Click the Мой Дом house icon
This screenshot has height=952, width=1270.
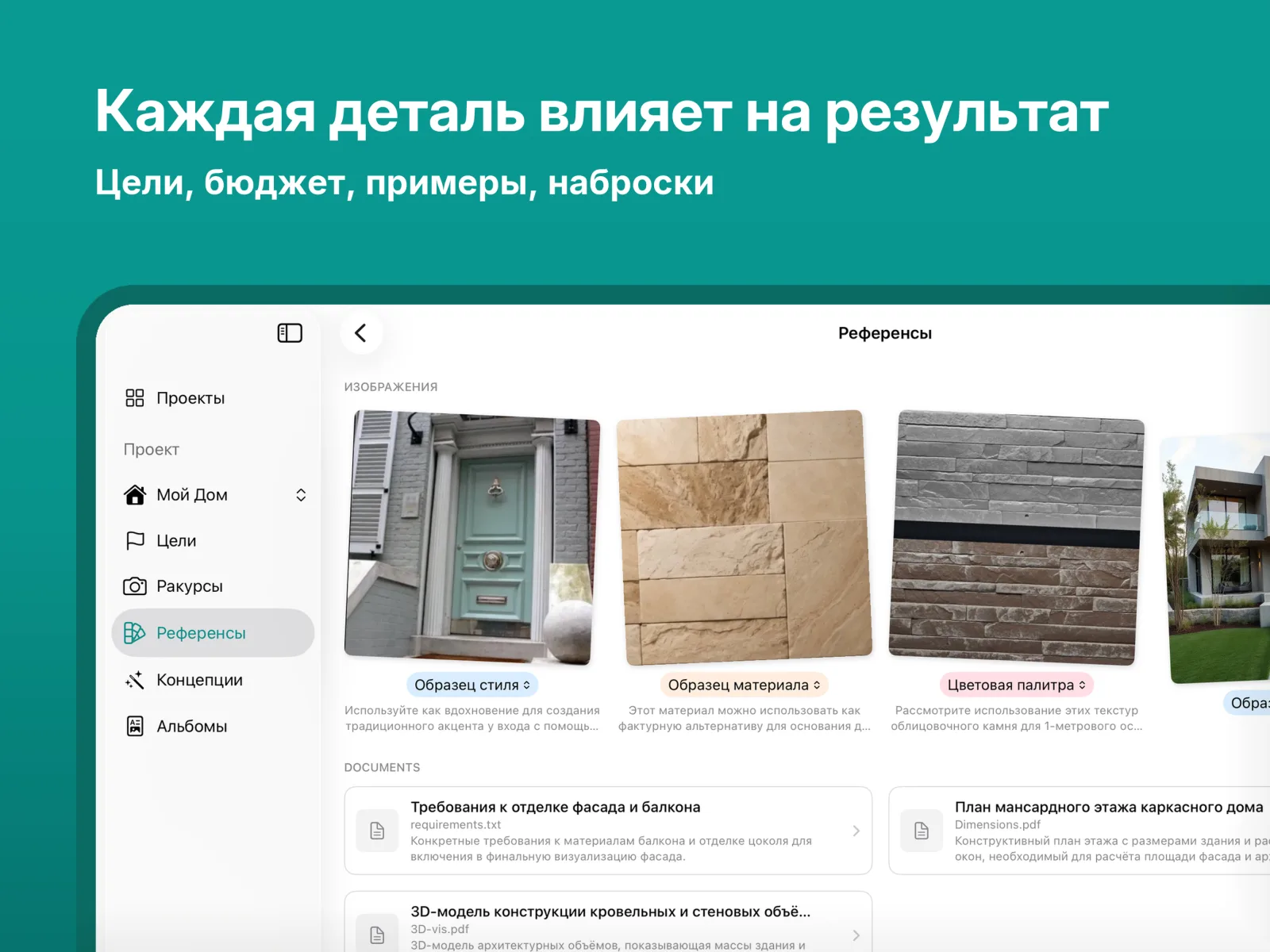click(135, 495)
